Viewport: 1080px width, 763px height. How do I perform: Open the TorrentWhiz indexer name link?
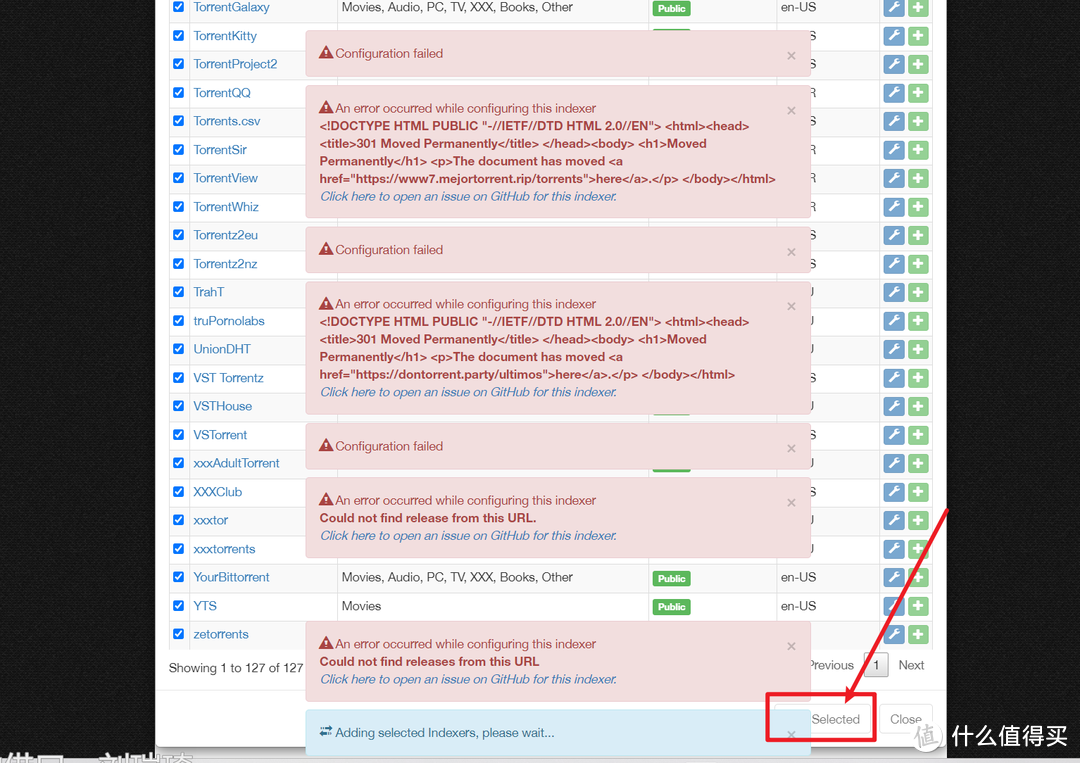226,207
